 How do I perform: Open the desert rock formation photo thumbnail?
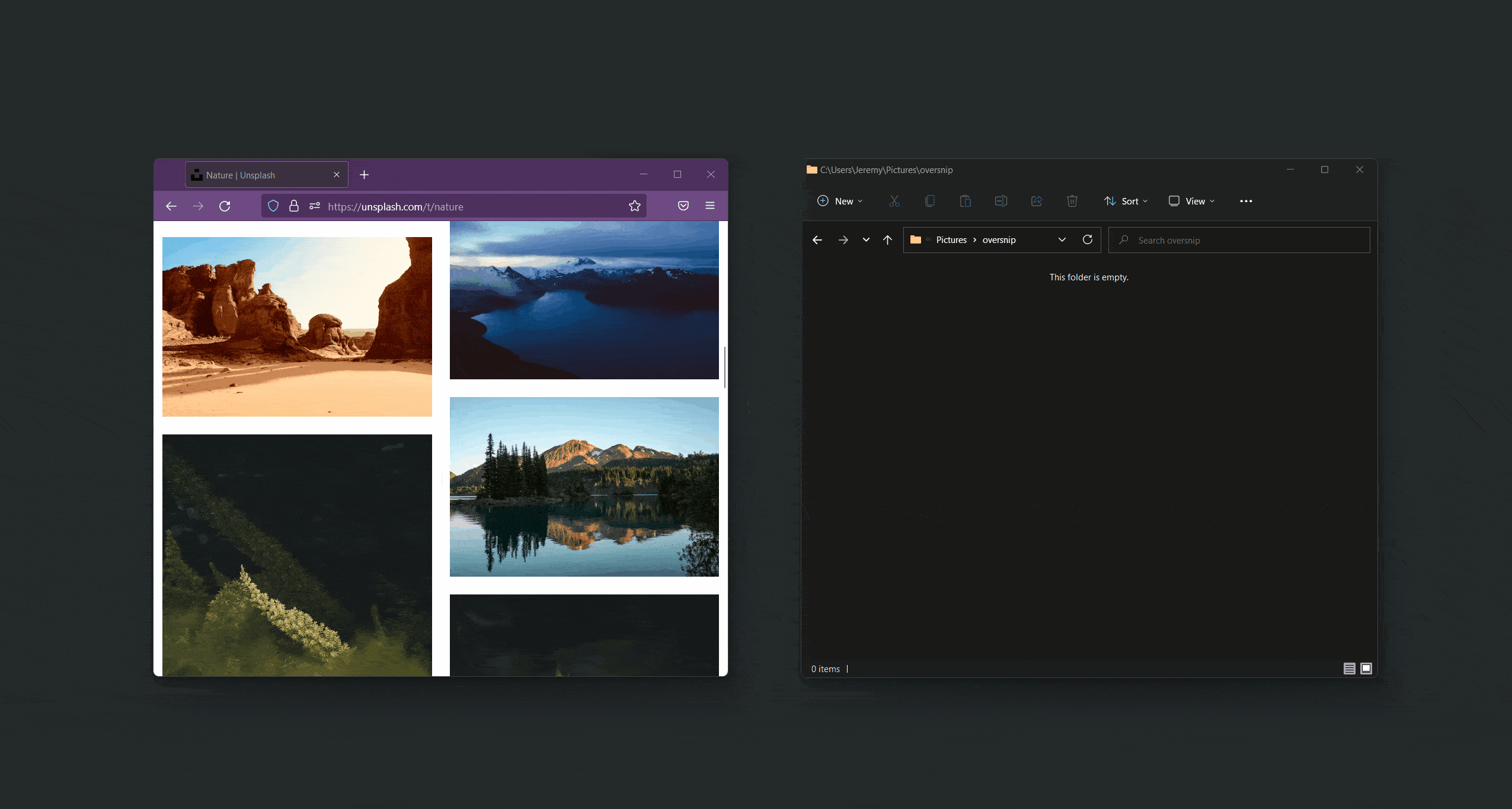coord(297,327)
